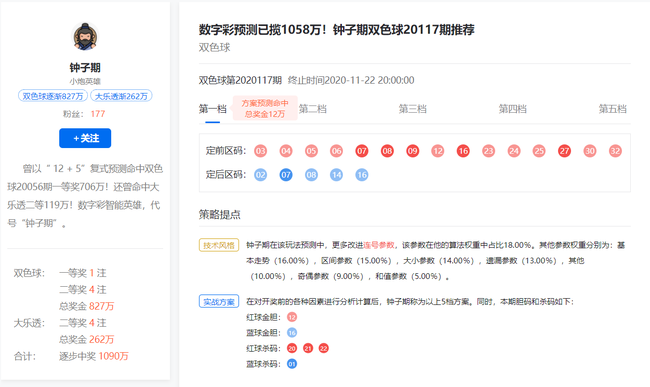Image resolution: width=650 pixels, height=387 pixels.
Task: Click the 双色球 总奖金 827万 line
Action: click(x=86, y=306)
